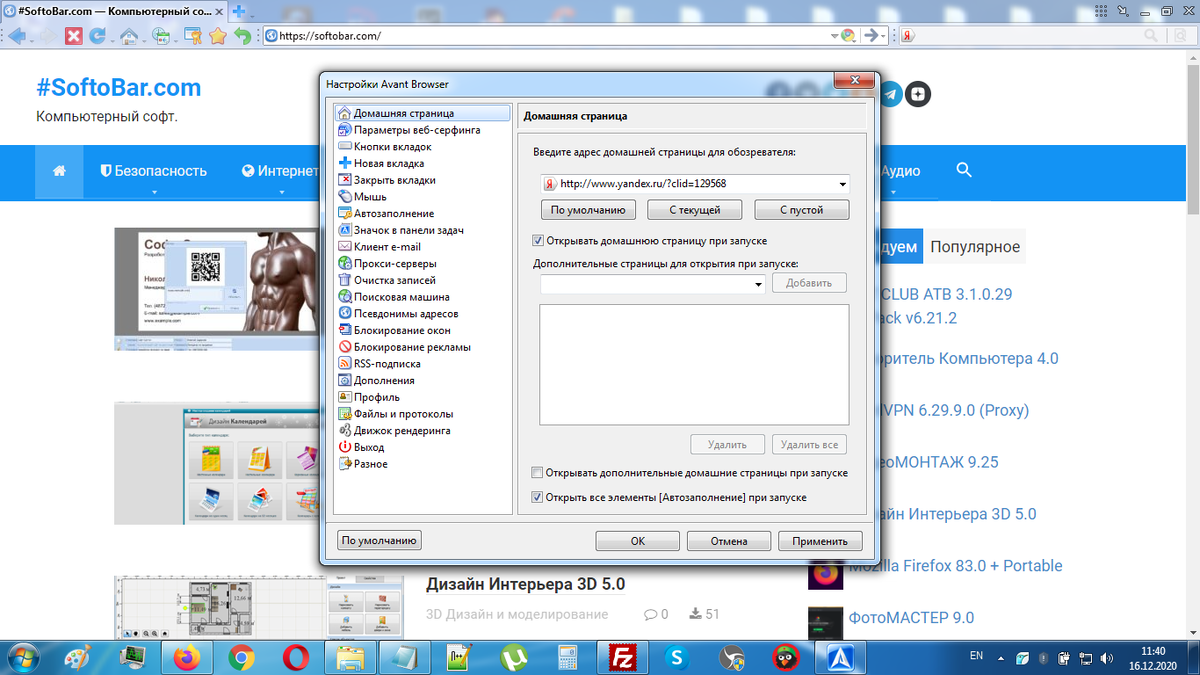The height and width of the screenshot is (675, 1200).
Task: Click the green Undo closed tab arrow
Action: click(242, 35)
